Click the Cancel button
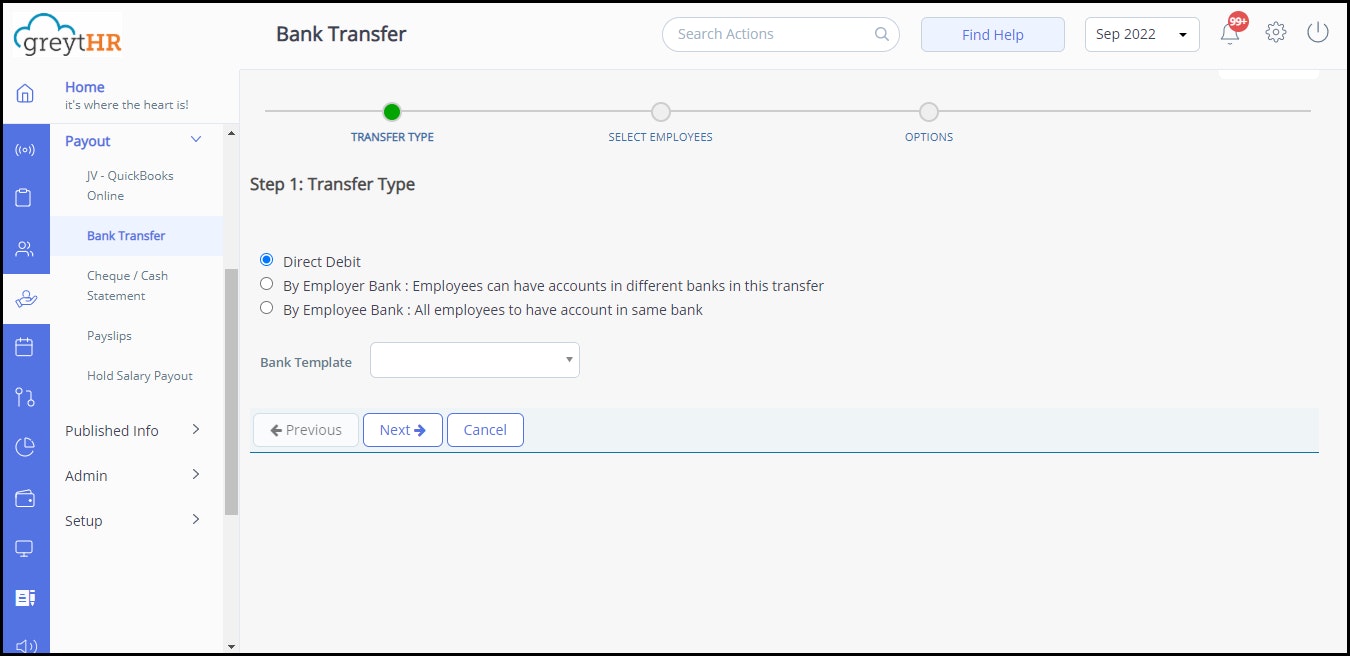The image size is (1350, 656). (485, 430)
